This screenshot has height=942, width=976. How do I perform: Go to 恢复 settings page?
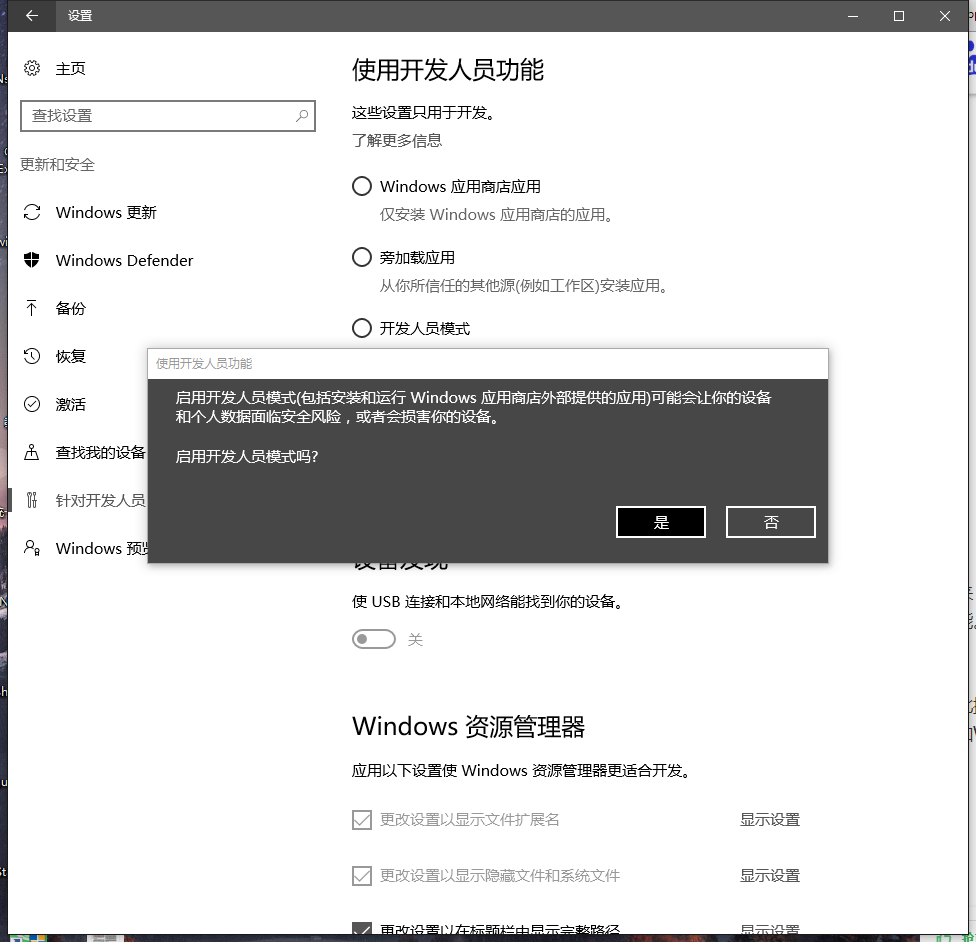70,356
